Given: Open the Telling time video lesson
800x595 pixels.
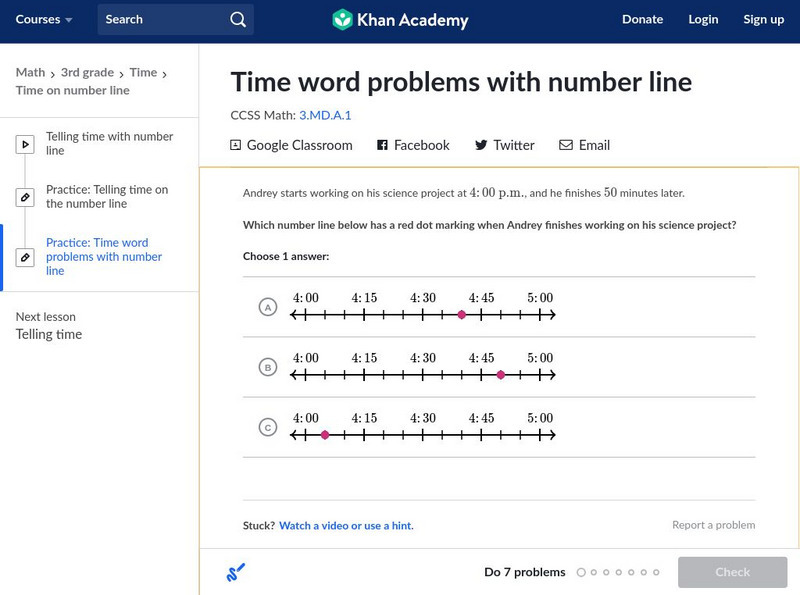Looking at the screenshot, I should coord(109,143).
